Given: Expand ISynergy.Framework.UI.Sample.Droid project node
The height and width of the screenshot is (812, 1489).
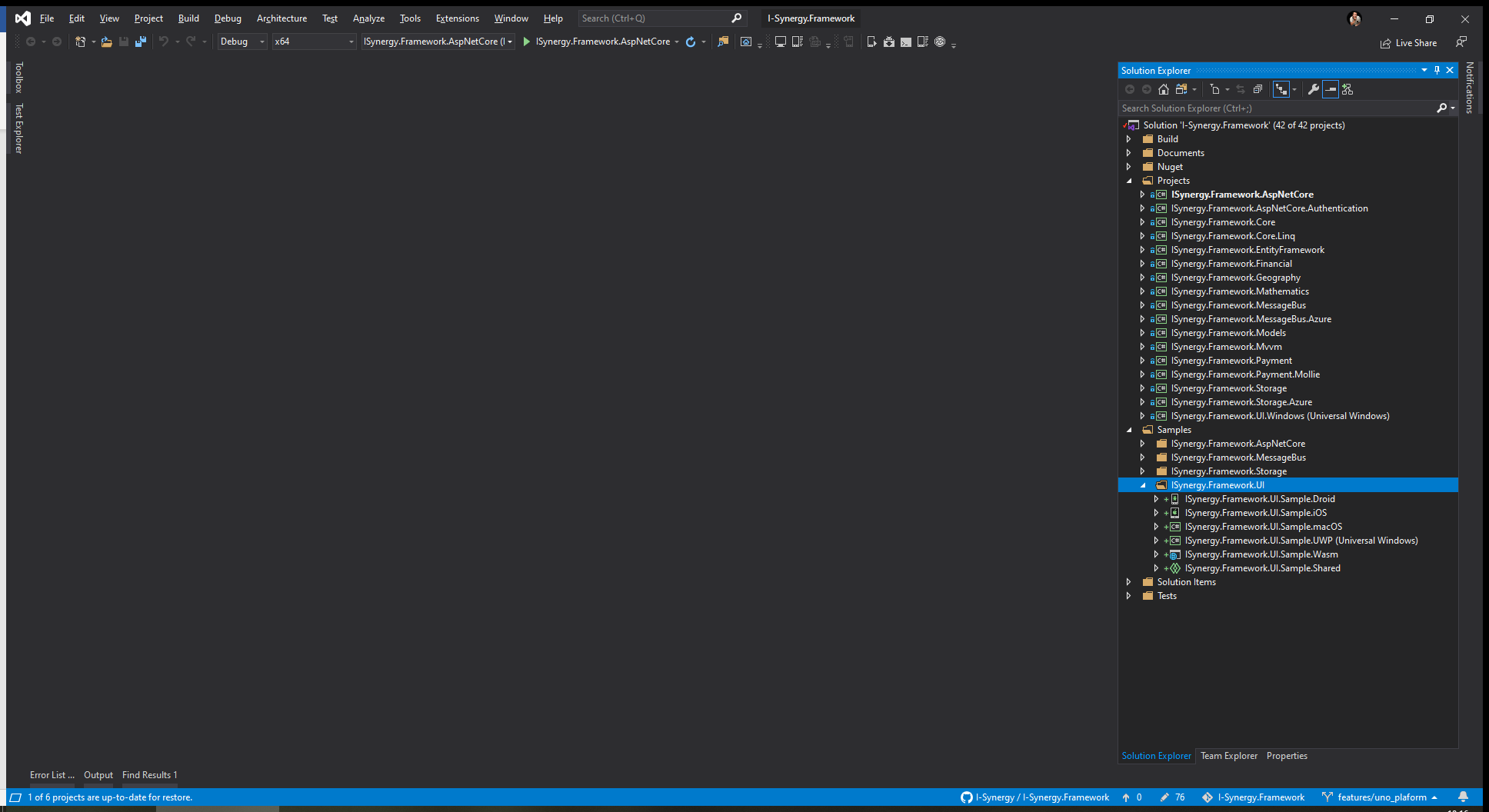Looking at the screenshot, I should [x=1156, y=499].
